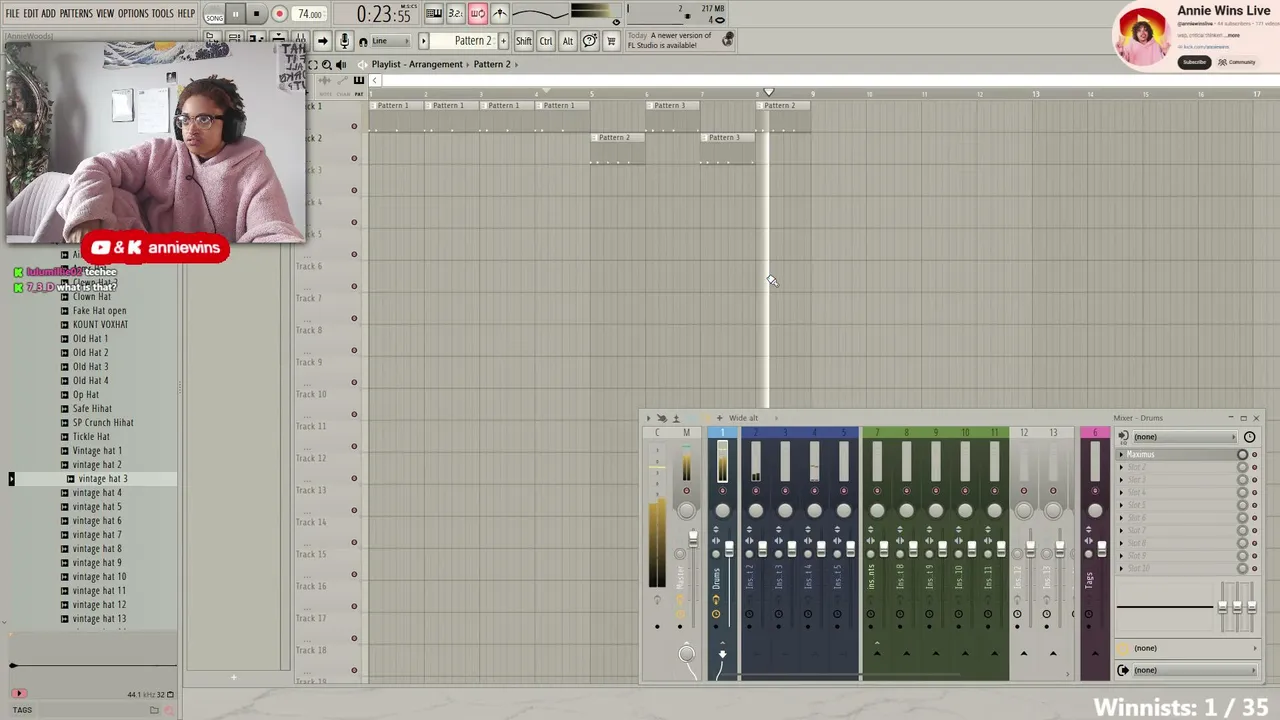Select mixer track 7 header

coord(877,433)
